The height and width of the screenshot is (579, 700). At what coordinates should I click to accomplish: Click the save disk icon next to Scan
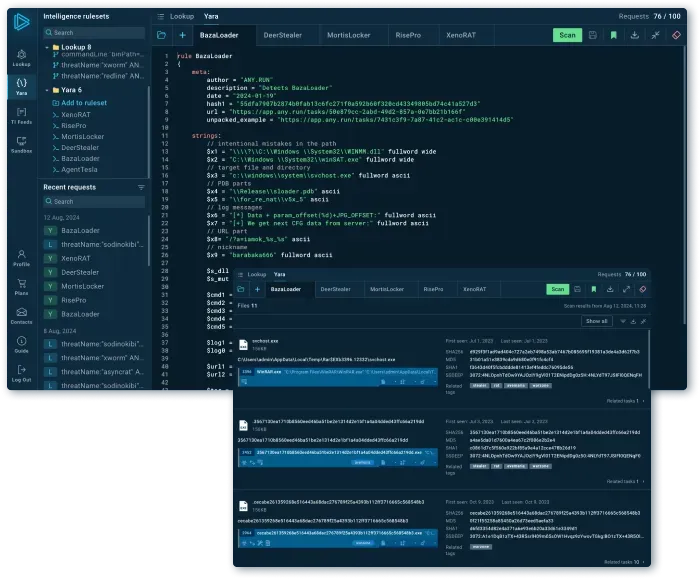pyautogui.click(x=593, y=35)
